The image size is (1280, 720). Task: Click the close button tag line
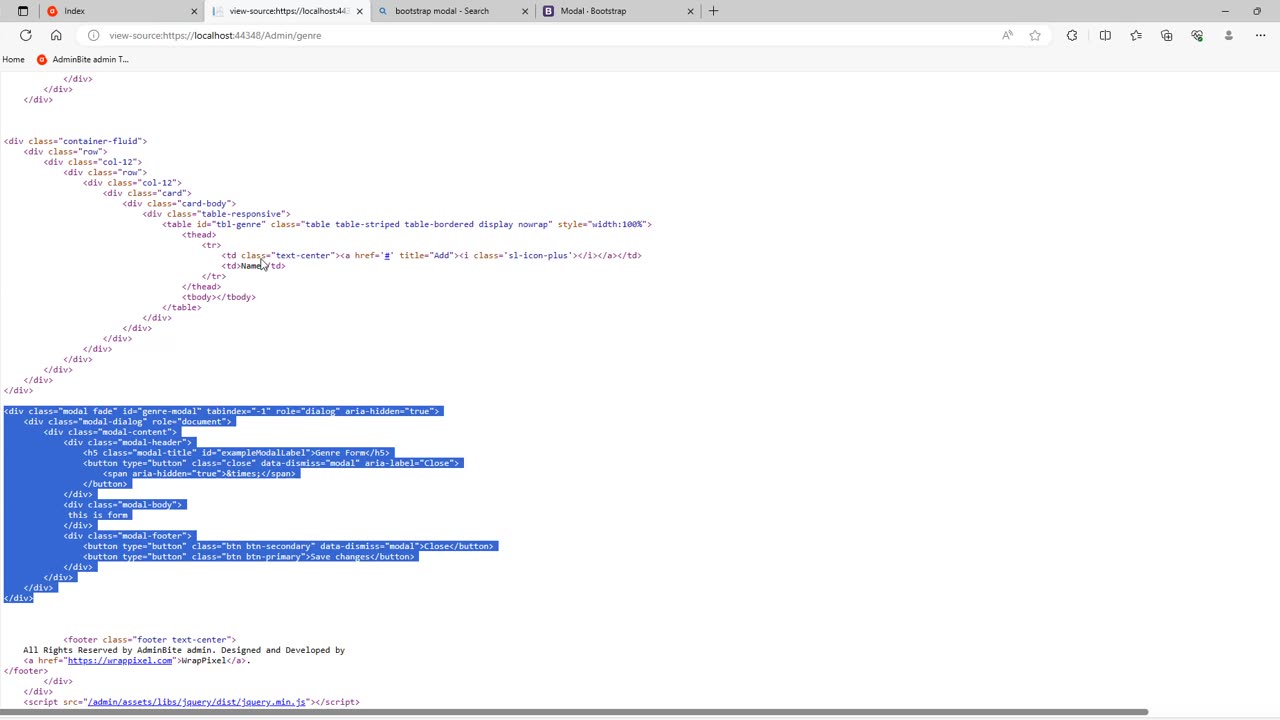pyautogui.click(x=271, y=463)
